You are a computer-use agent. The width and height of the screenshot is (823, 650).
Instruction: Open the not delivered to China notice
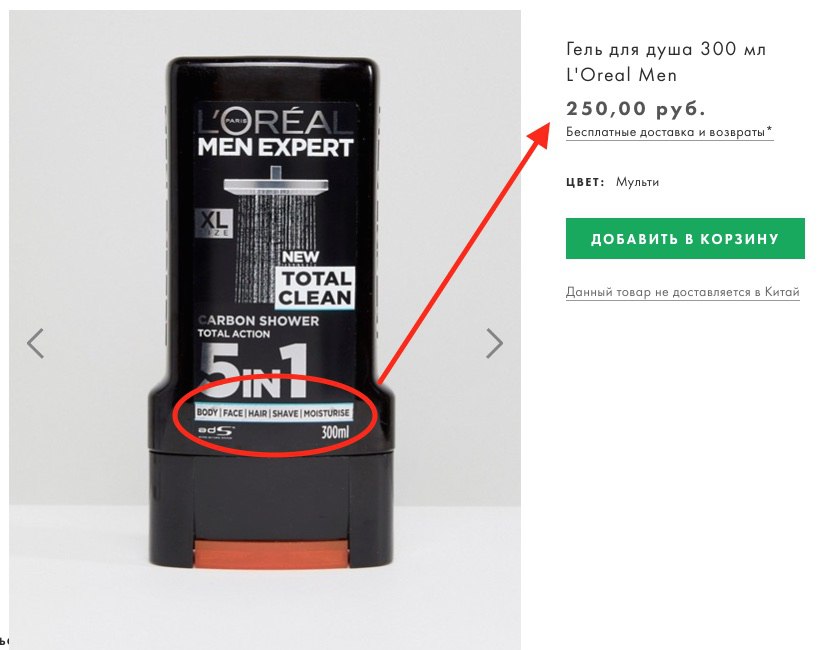[682, 292]
